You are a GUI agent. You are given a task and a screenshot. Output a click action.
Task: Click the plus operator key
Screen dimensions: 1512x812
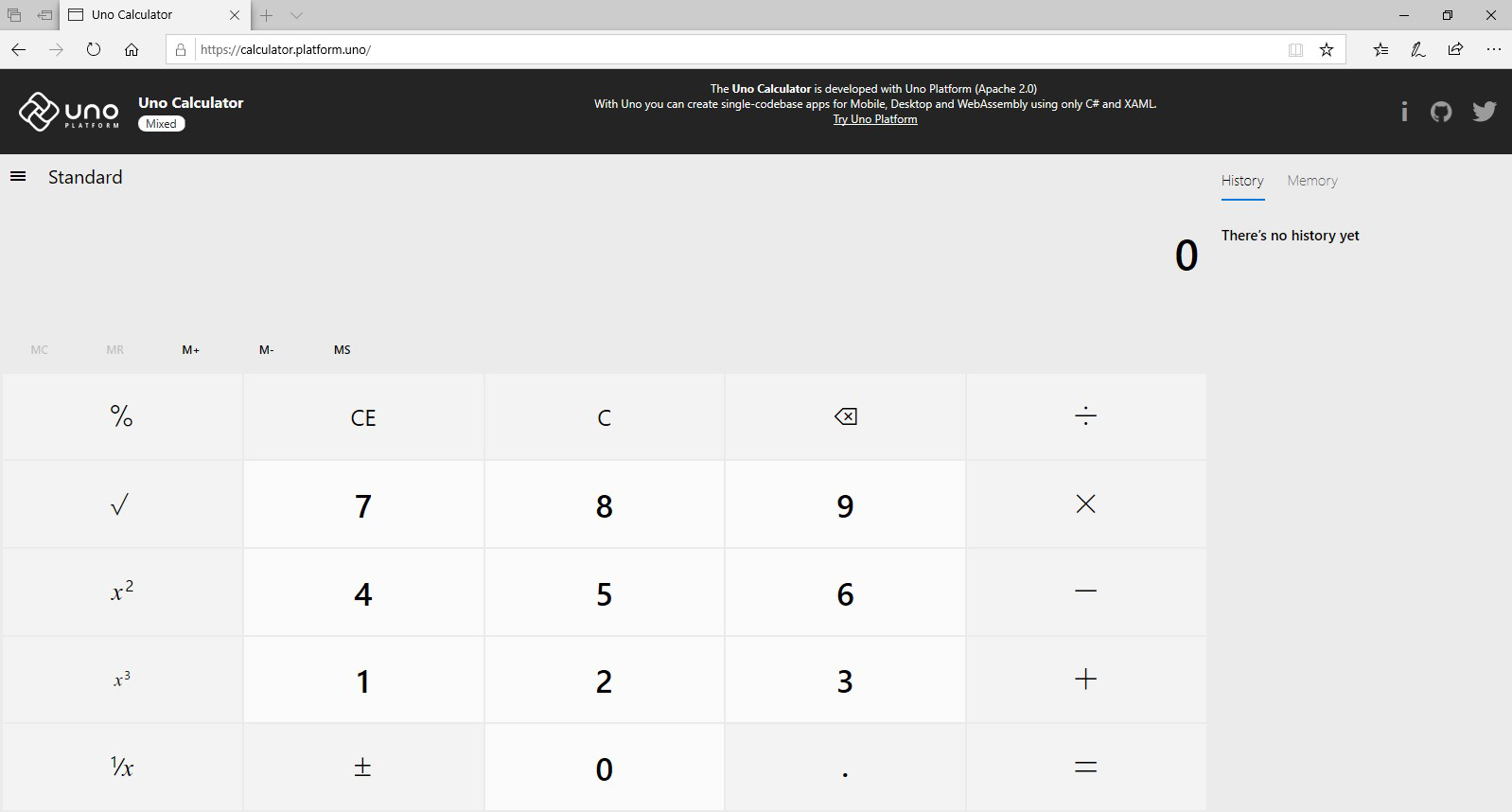click(x=1086, y=680)
